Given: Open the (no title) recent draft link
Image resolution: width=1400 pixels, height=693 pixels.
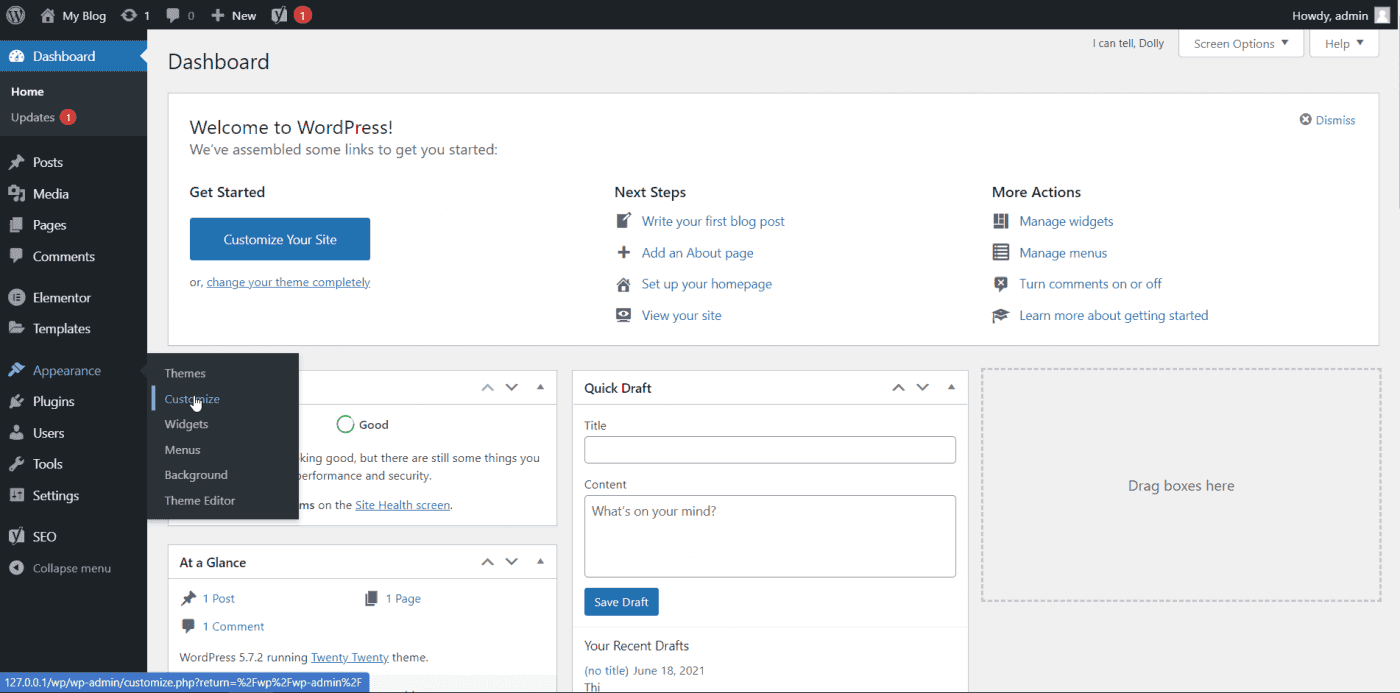Looking at the screenshot, I should pyautogui.click(x=606, y=670).
